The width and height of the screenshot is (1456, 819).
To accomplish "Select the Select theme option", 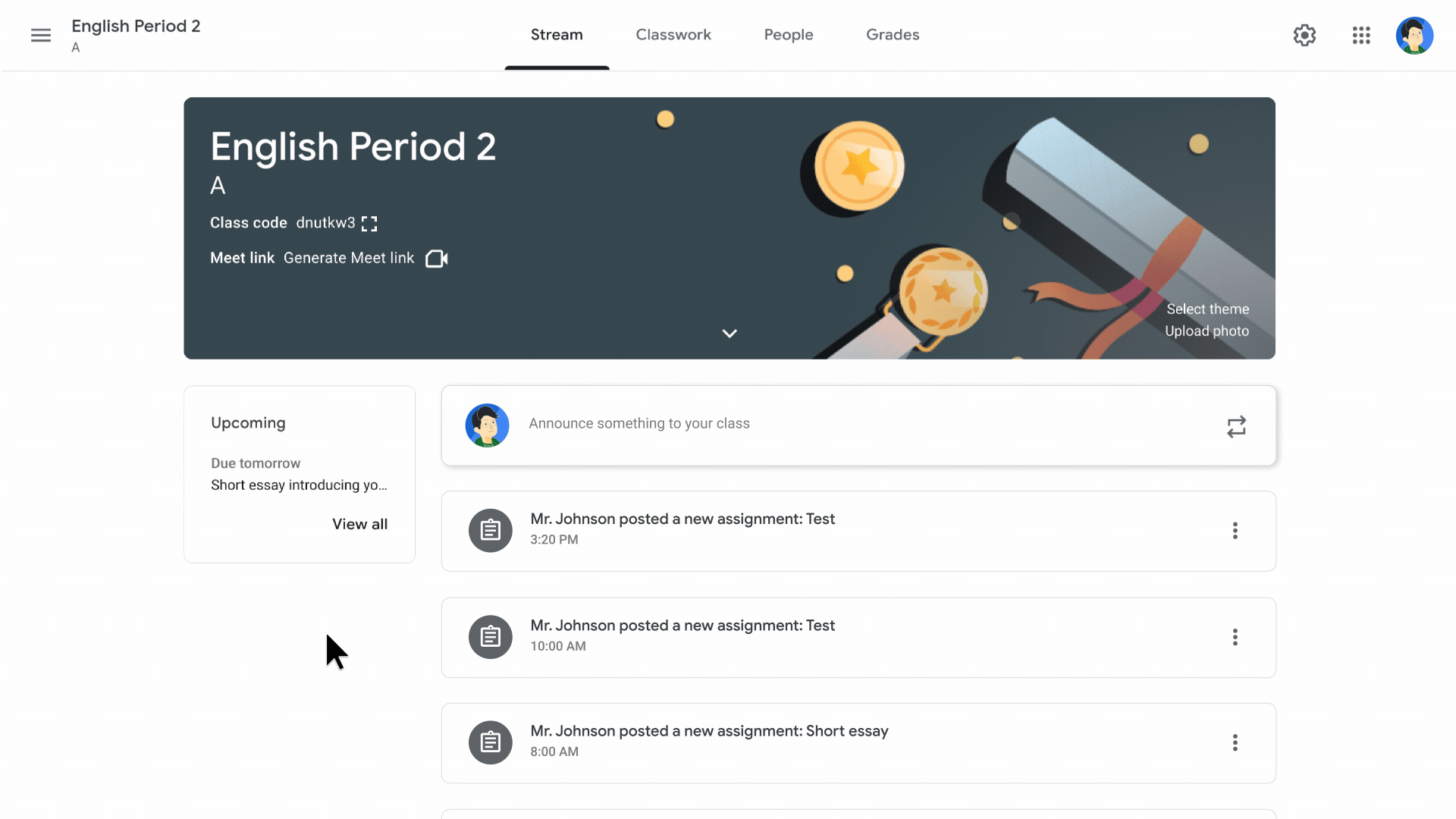I will pos(1207,308).
